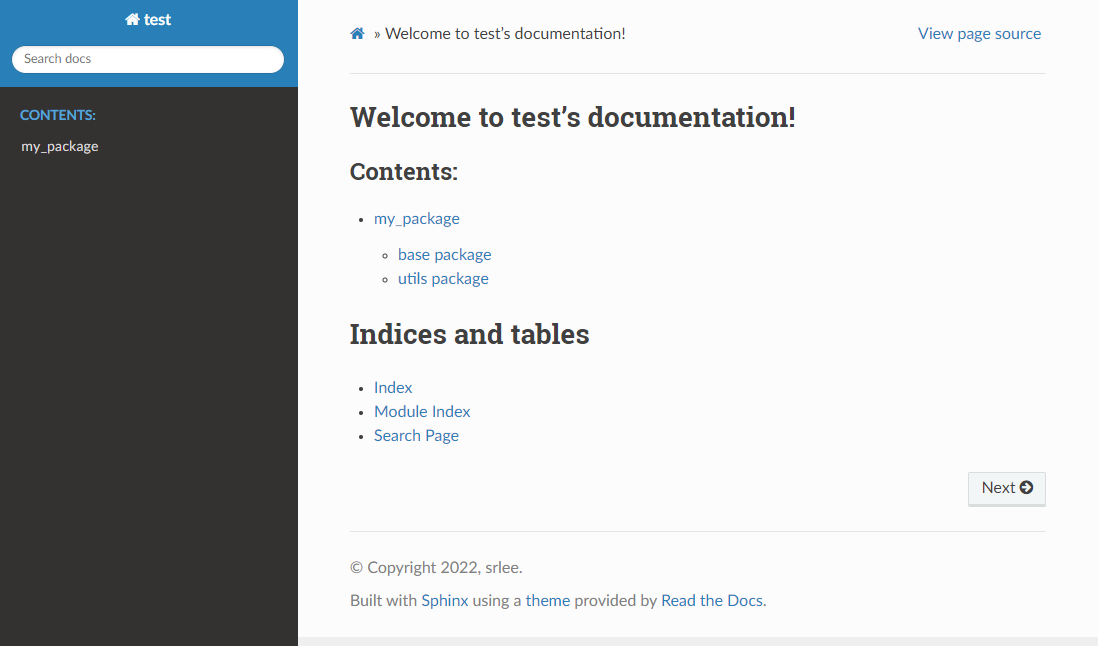
Task: Open the base package link
Action: [x=445, y=255]
